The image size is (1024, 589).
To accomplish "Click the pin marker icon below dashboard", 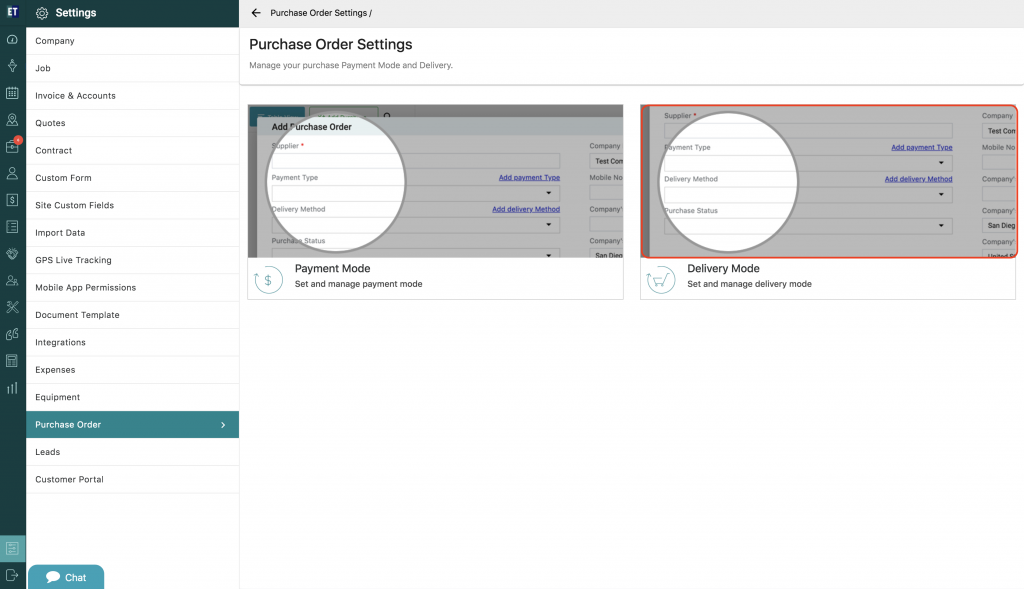I will click(x=12, y=66).
